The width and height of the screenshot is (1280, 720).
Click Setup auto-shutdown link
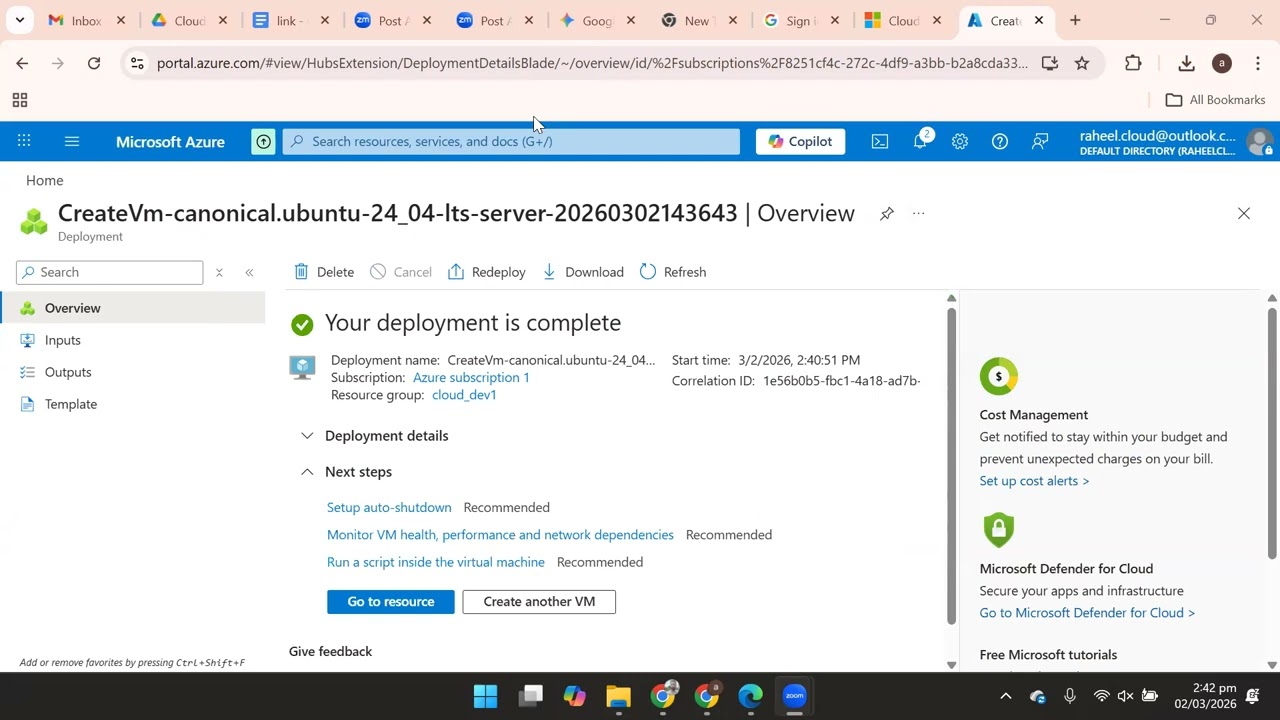click(389, 507)
